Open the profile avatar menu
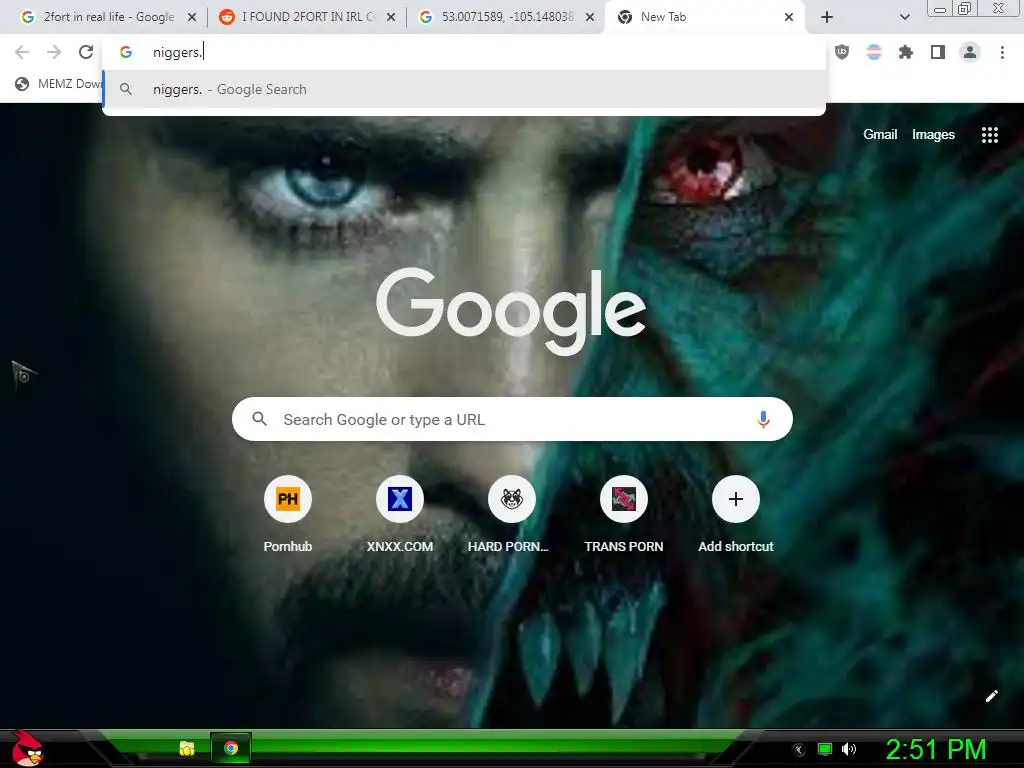 tap(970, 52)
